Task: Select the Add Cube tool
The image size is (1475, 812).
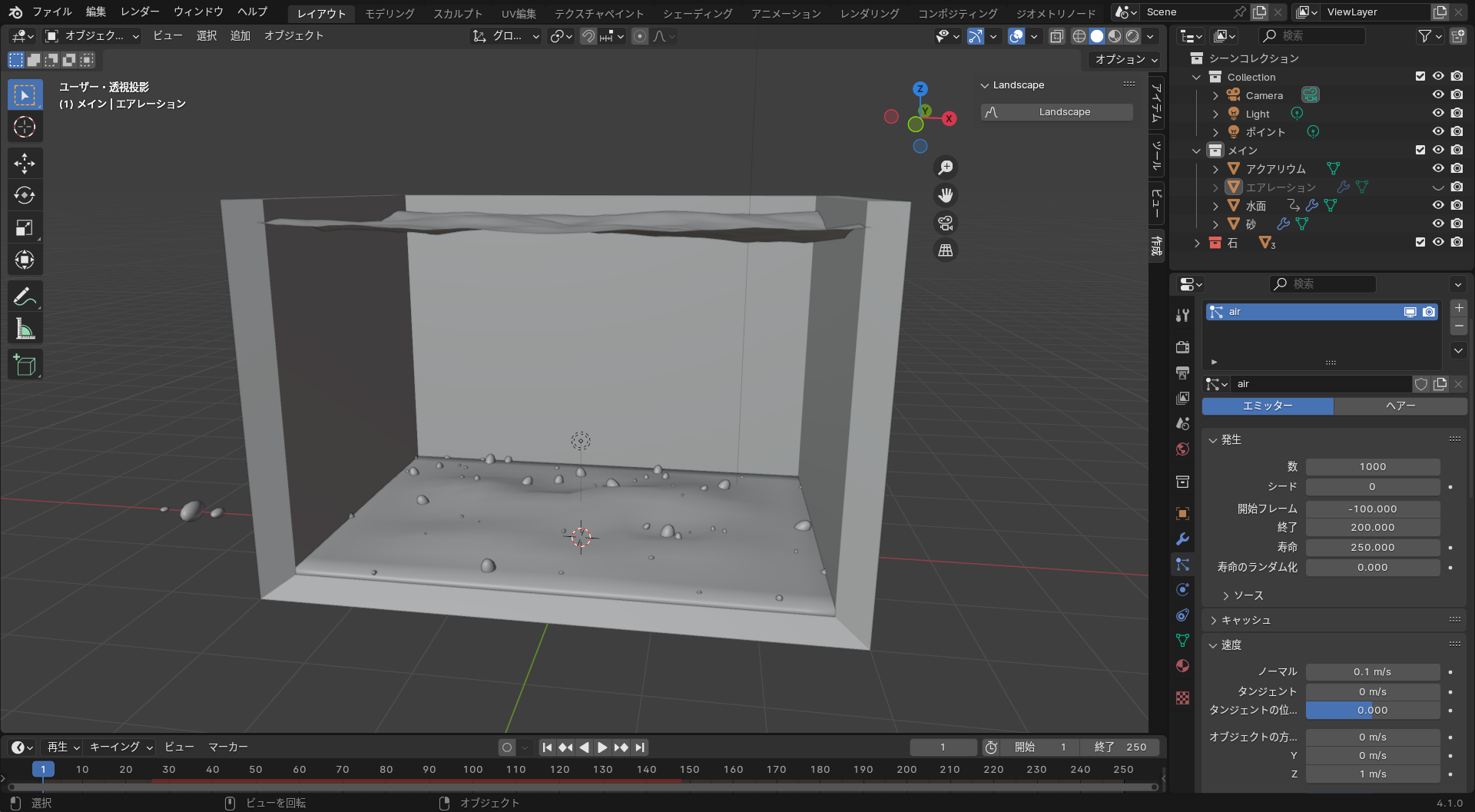Action: pos(25,365)
